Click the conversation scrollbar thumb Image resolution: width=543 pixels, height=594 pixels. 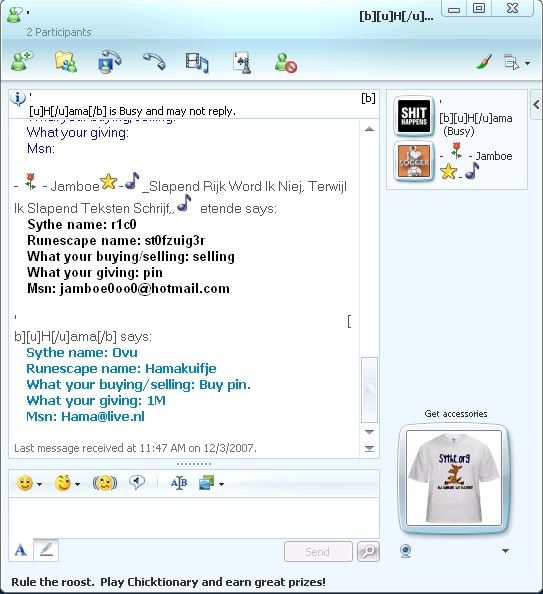click(369, 390)
